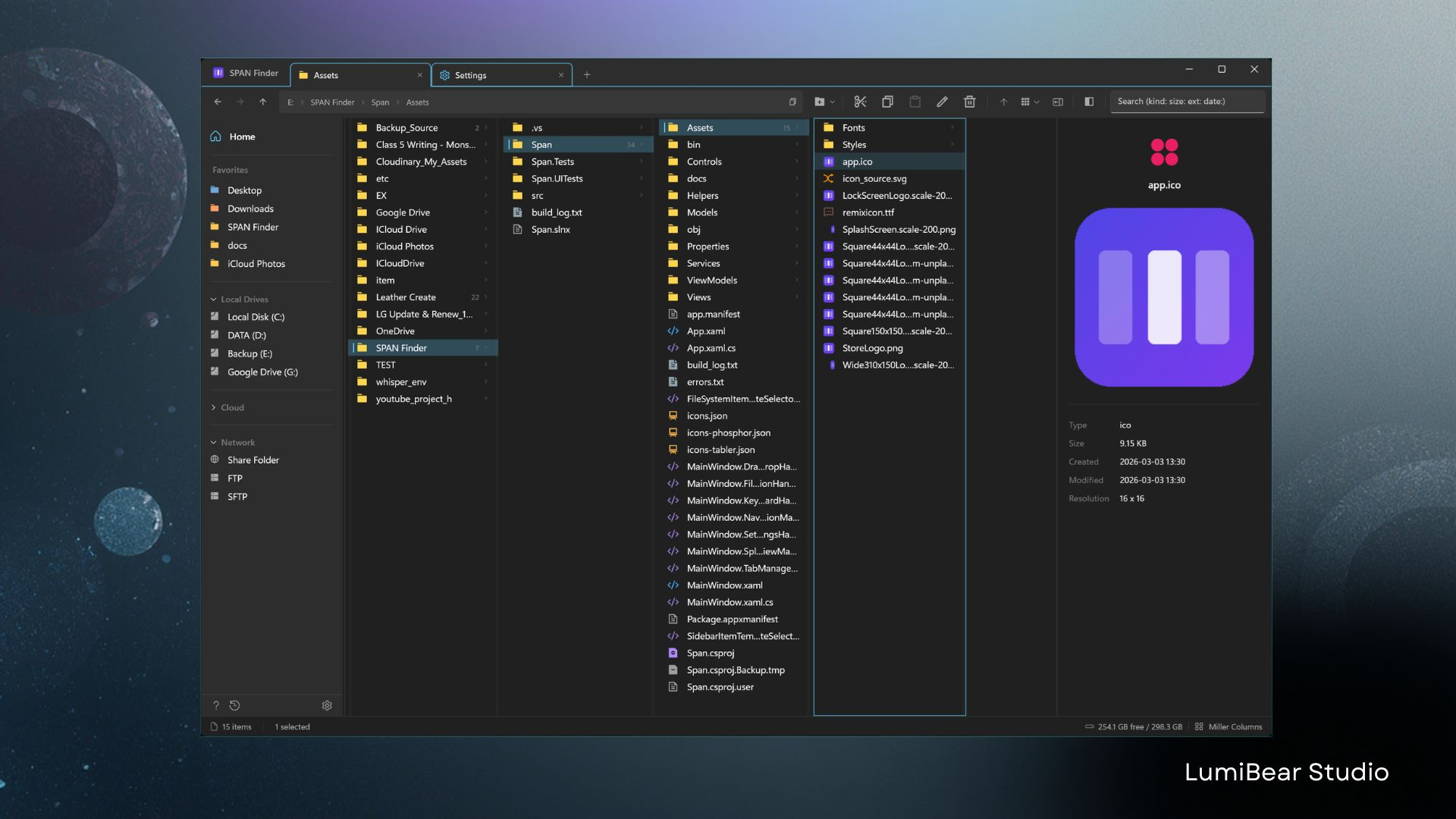Click the history icon near the help button
Viewport: 1456px width, 819px height.
point(235,705)
